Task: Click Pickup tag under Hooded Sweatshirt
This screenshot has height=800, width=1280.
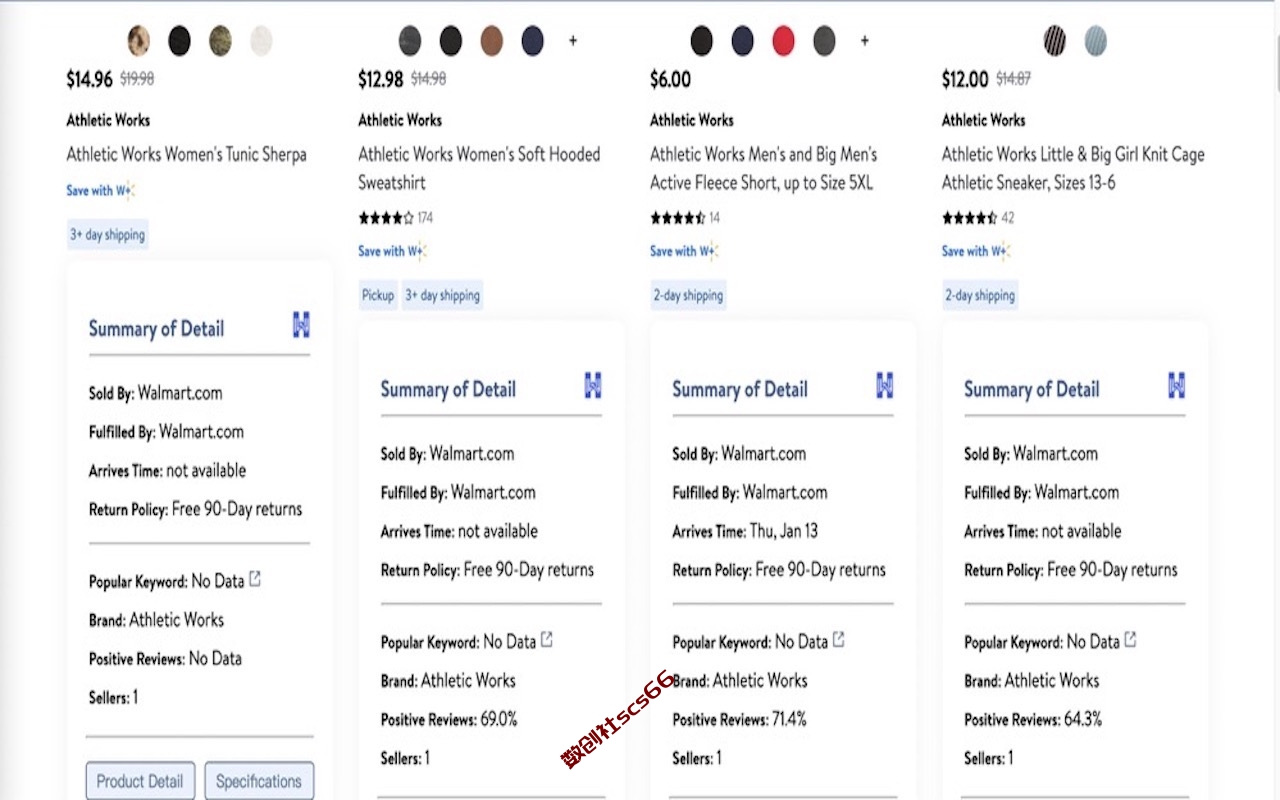Action: (378, 295)
